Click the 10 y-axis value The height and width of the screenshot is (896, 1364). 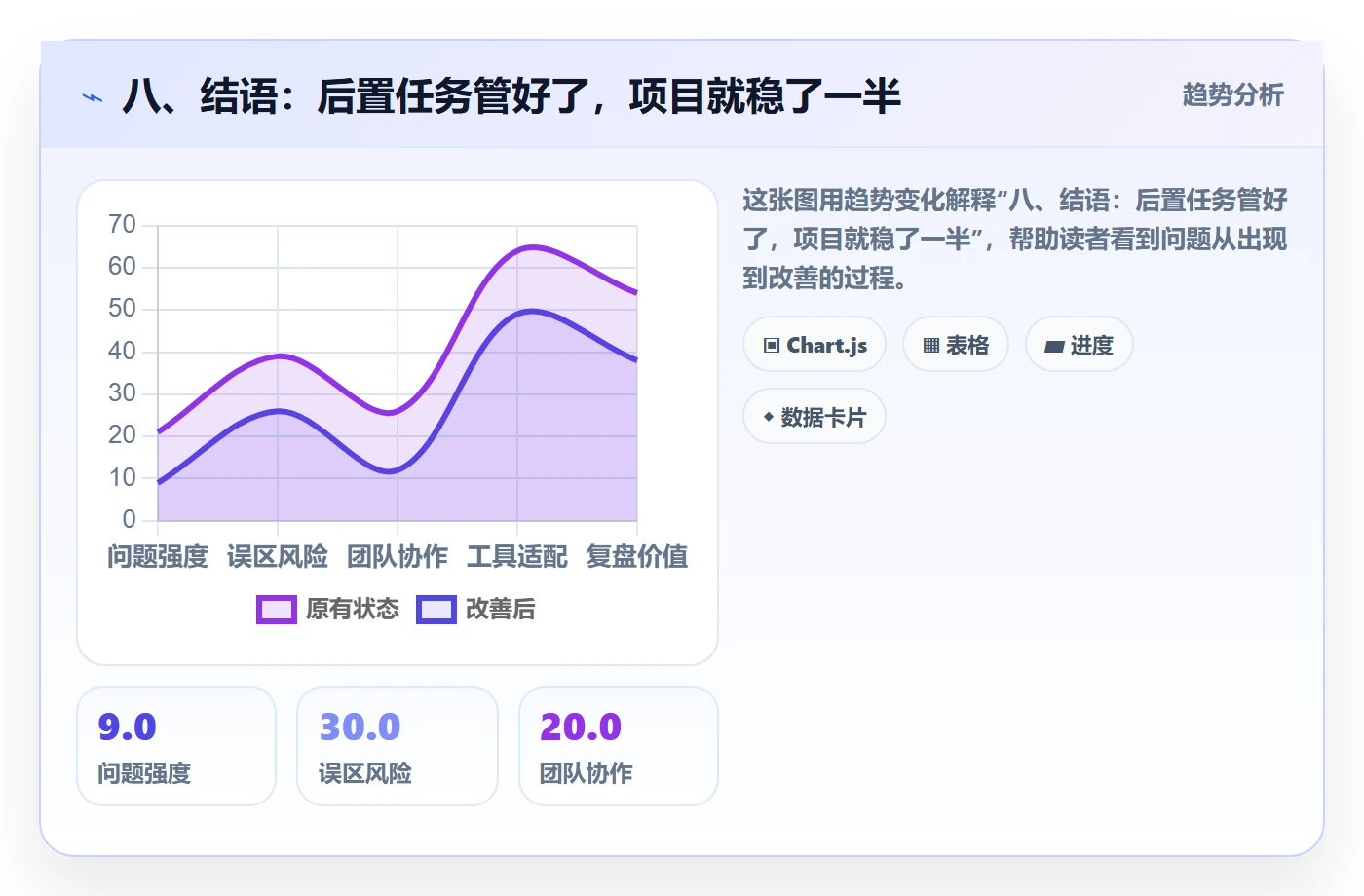pyautogui.click(x=122, y=478)
